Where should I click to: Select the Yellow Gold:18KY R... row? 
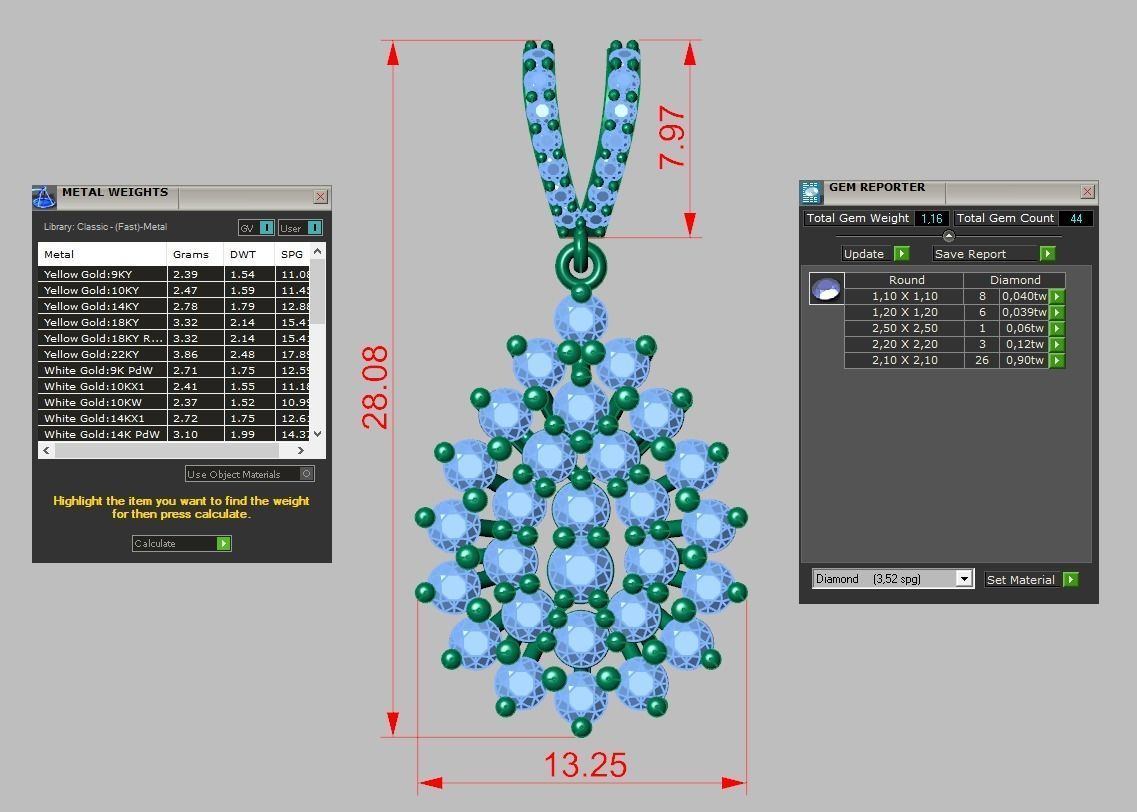point(174,338)
